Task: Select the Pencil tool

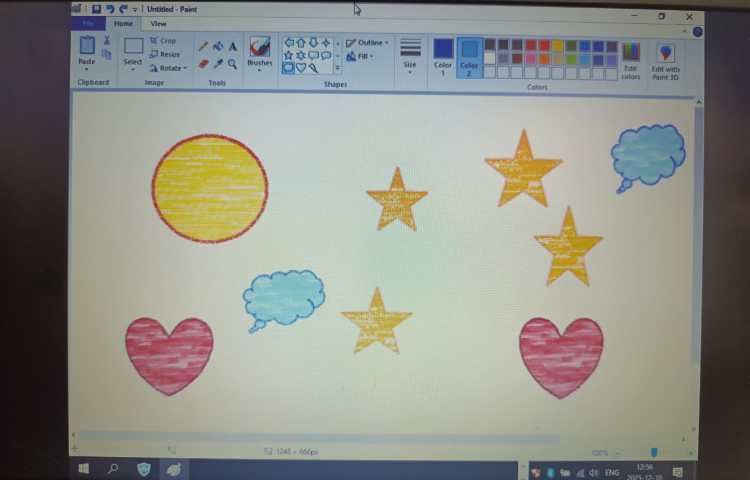Action: 203,46
